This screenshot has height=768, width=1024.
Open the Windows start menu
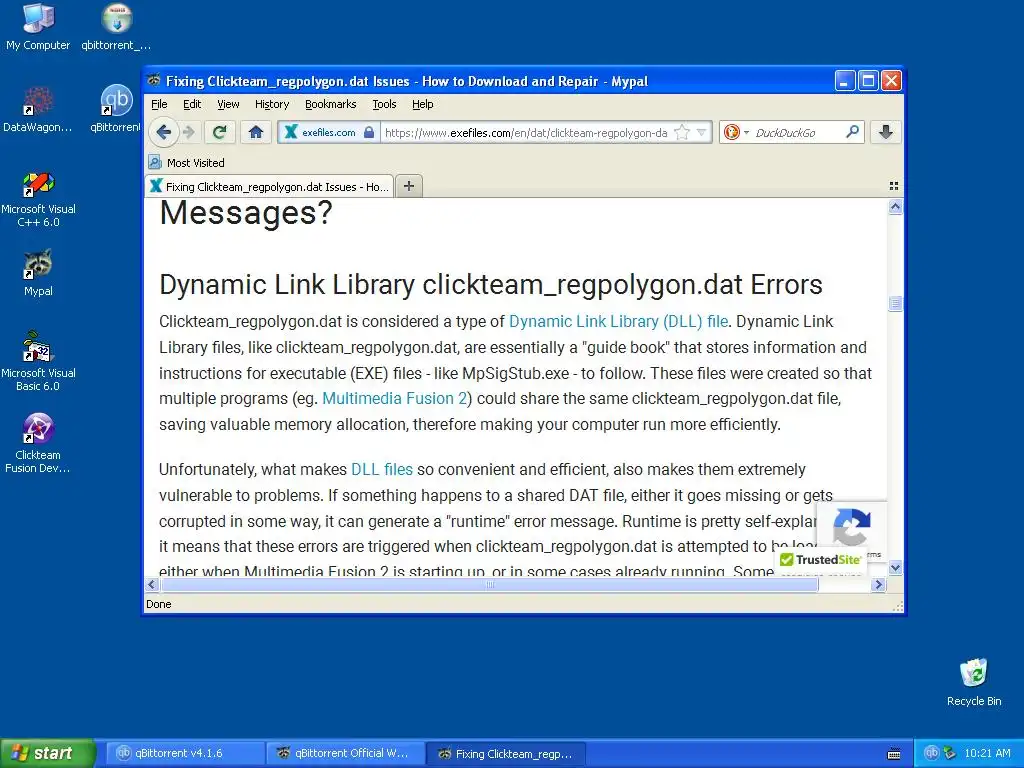[x=47, y=753]
